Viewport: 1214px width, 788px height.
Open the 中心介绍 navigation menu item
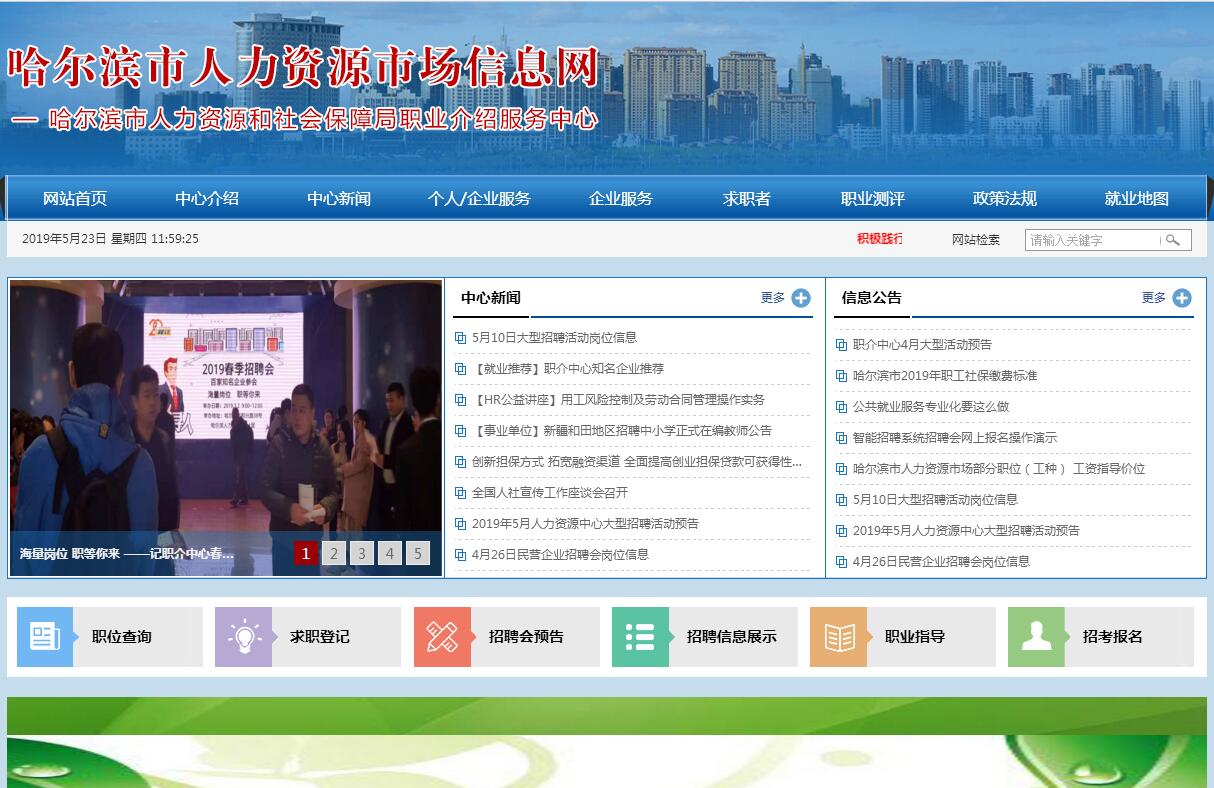coord(207,199)
